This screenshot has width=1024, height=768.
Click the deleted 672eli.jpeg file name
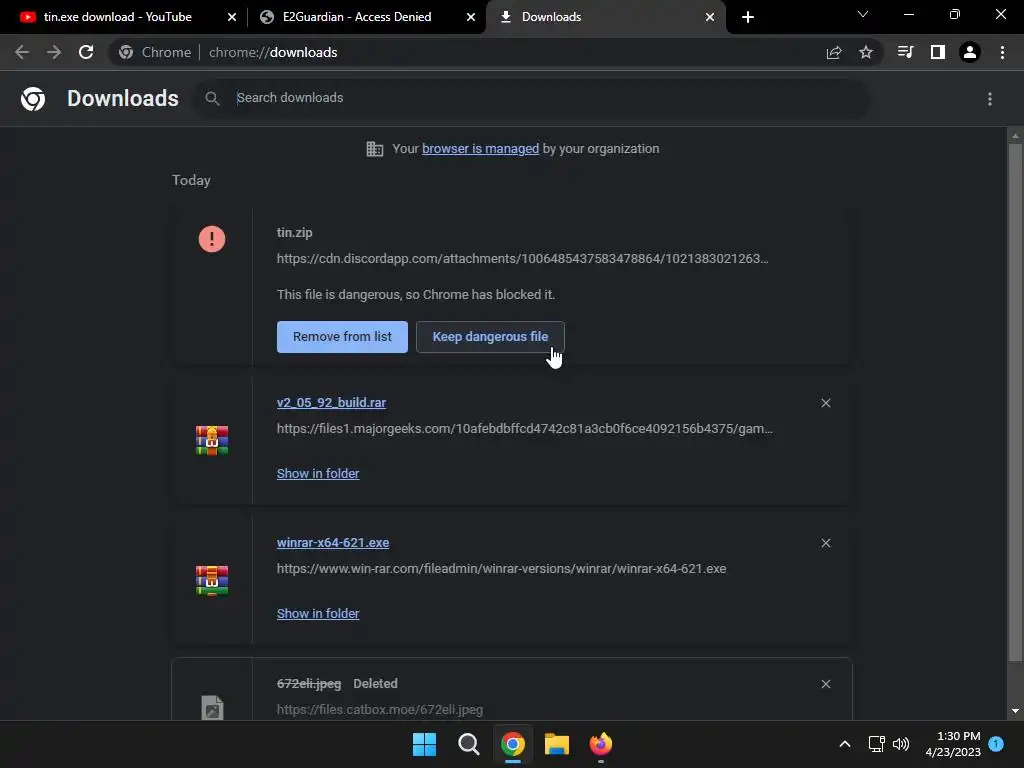point(309,684)
